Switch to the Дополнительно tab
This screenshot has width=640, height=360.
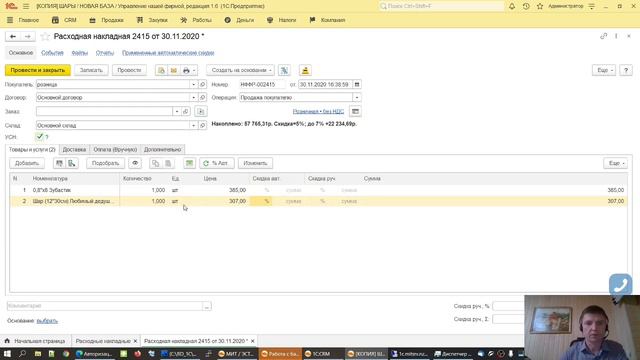pyautogui.click(x=162, y=149)
